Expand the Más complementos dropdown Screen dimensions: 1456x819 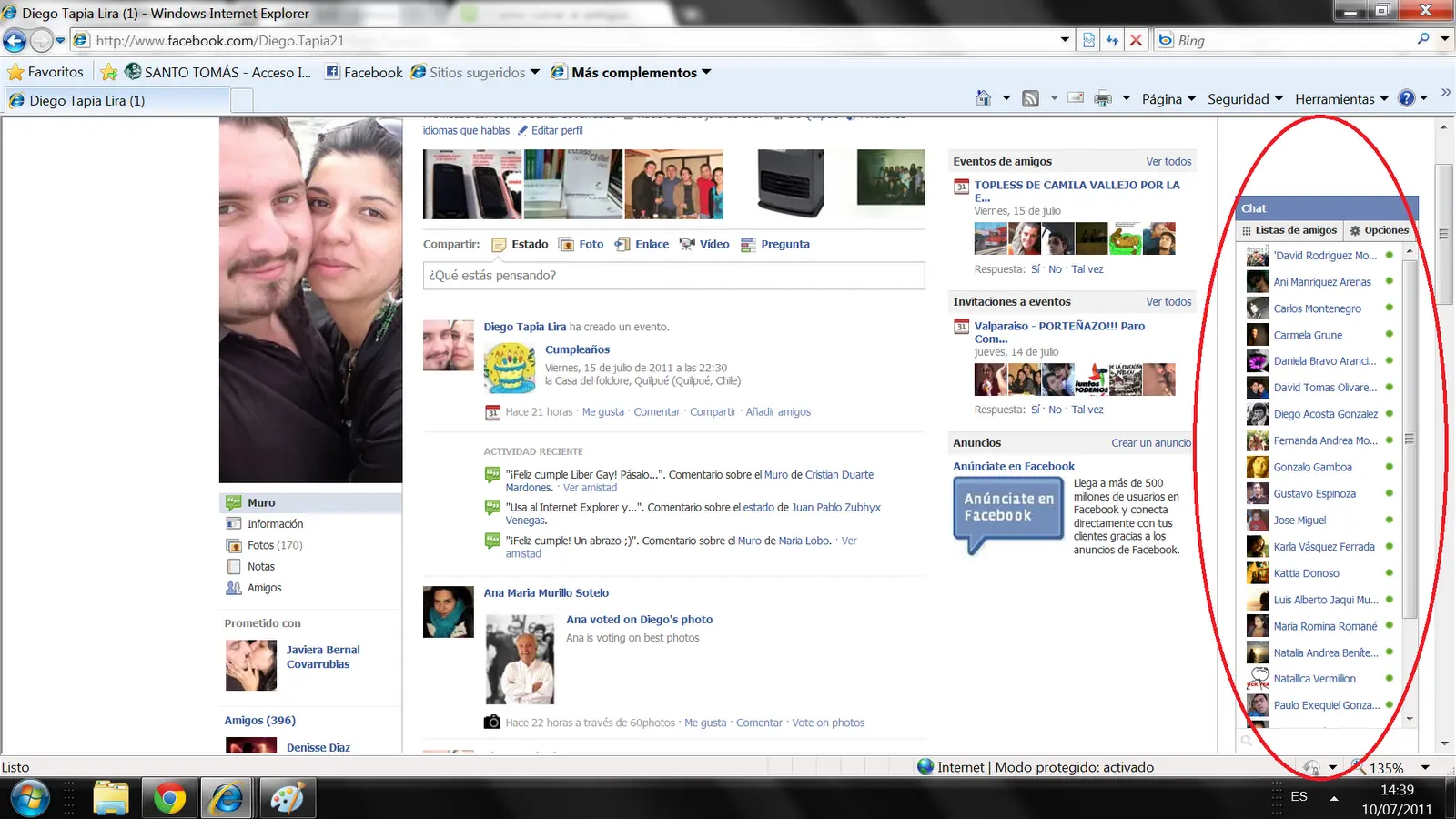706,72
